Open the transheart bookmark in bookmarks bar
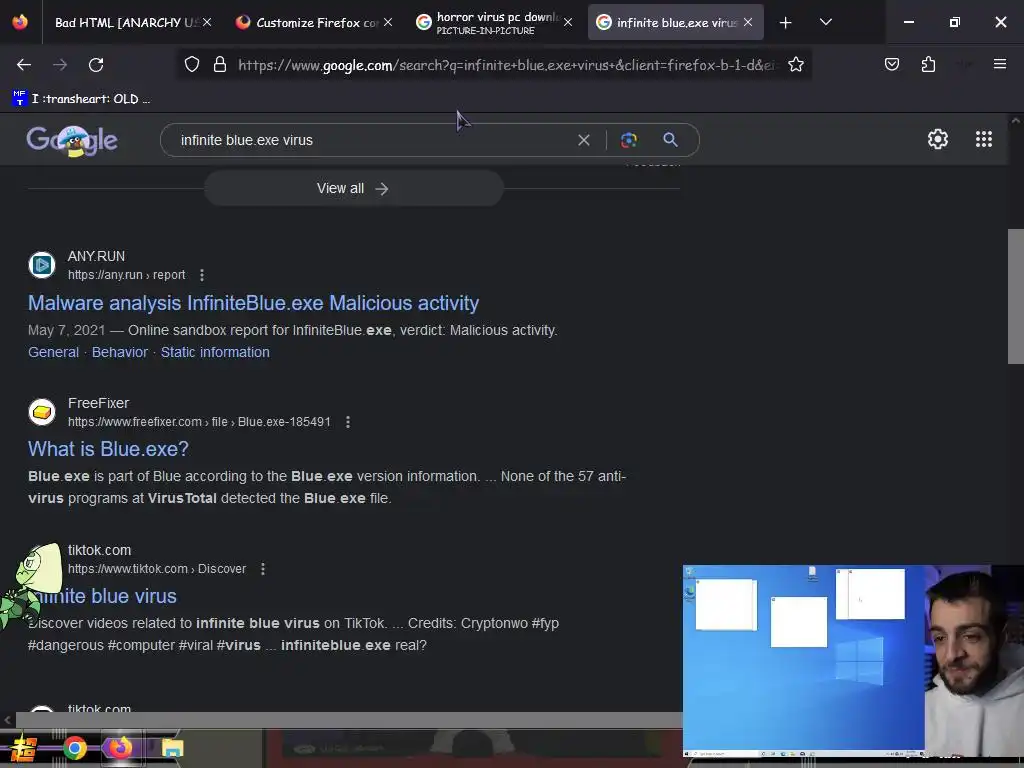1024x768 pixels. point(82,99)
